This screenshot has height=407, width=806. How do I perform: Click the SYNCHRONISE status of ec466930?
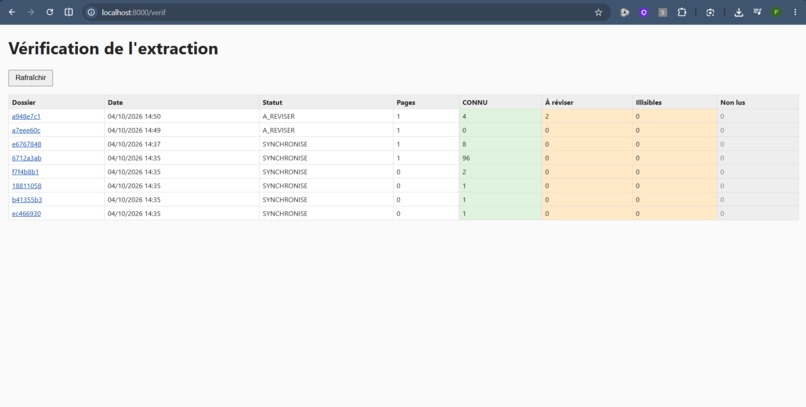[285, 214]
